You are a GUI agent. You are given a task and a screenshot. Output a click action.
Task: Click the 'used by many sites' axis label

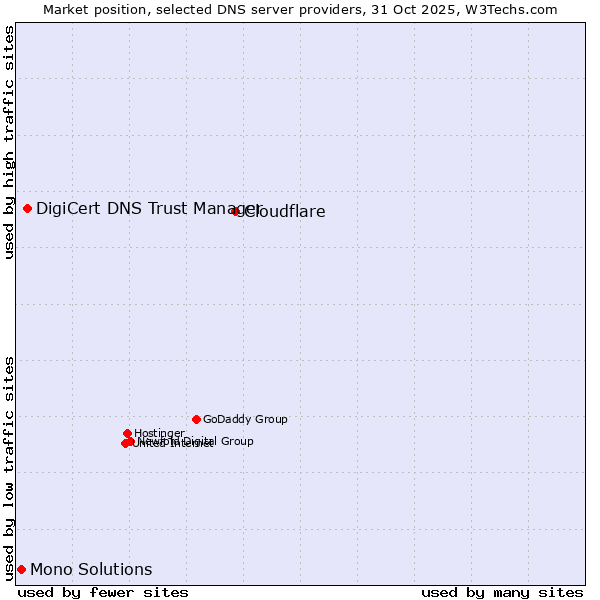[x=502, y=592]
